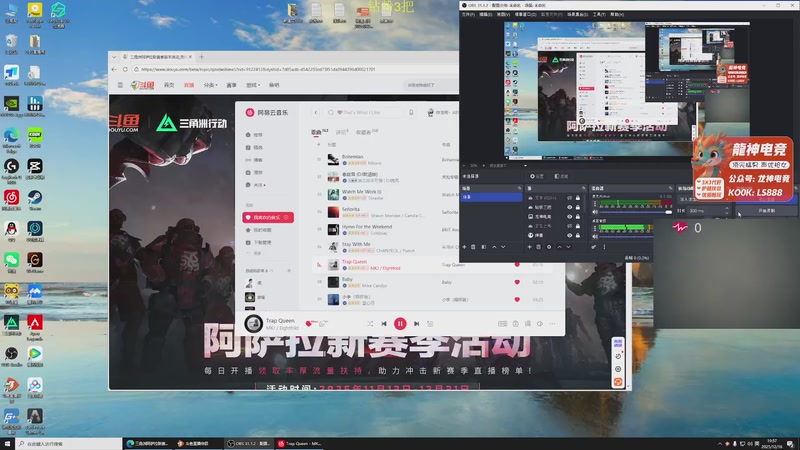Screen dimensions: 800x450
Task: Switch to the collectors tab in playlist
Action: pos(367,132)
